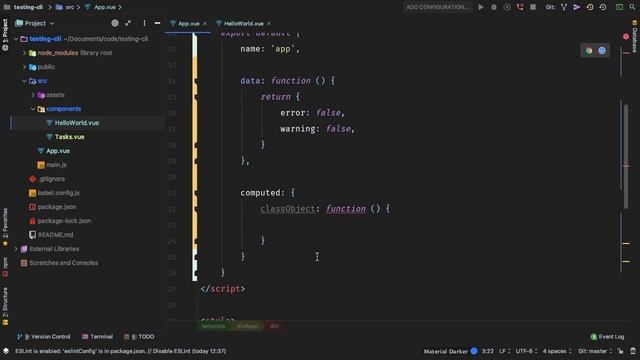Click the locate/scroll-from-source target icon
The height and width of the screenshot is (360, 640).
(x=115, y=23)
